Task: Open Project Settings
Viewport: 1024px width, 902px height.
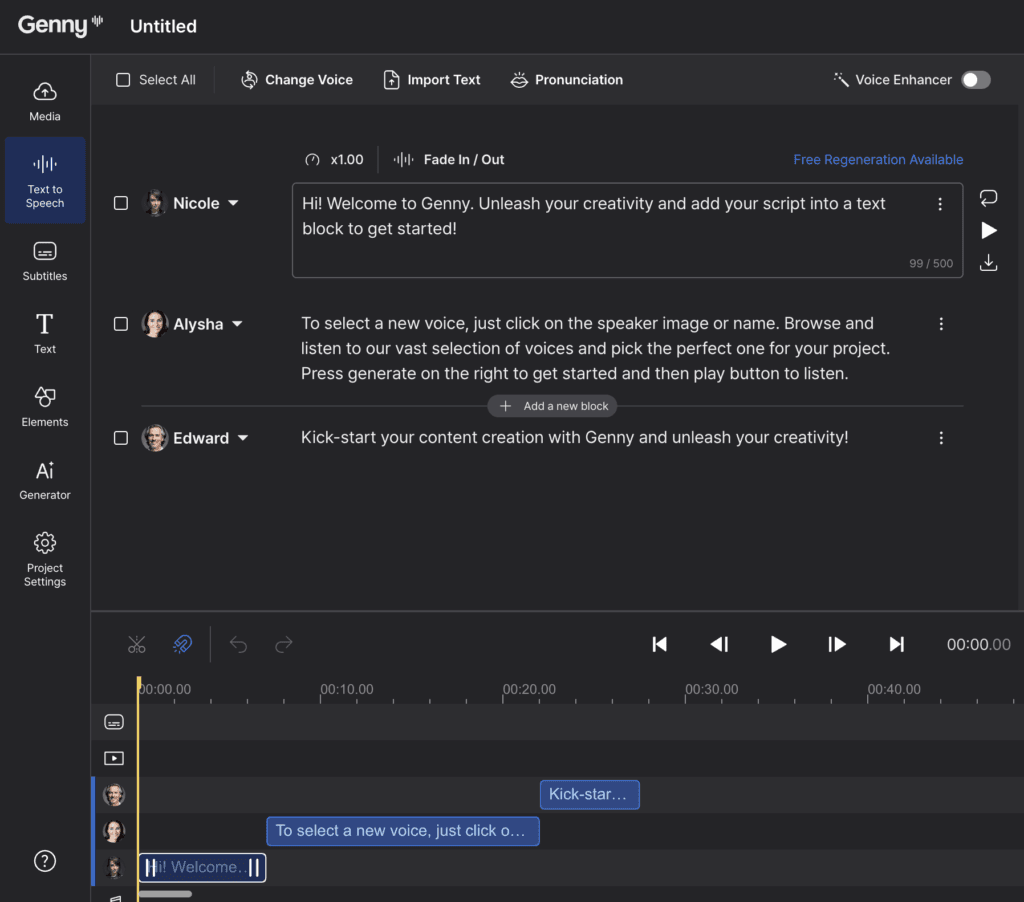Action: click(44, 559)
